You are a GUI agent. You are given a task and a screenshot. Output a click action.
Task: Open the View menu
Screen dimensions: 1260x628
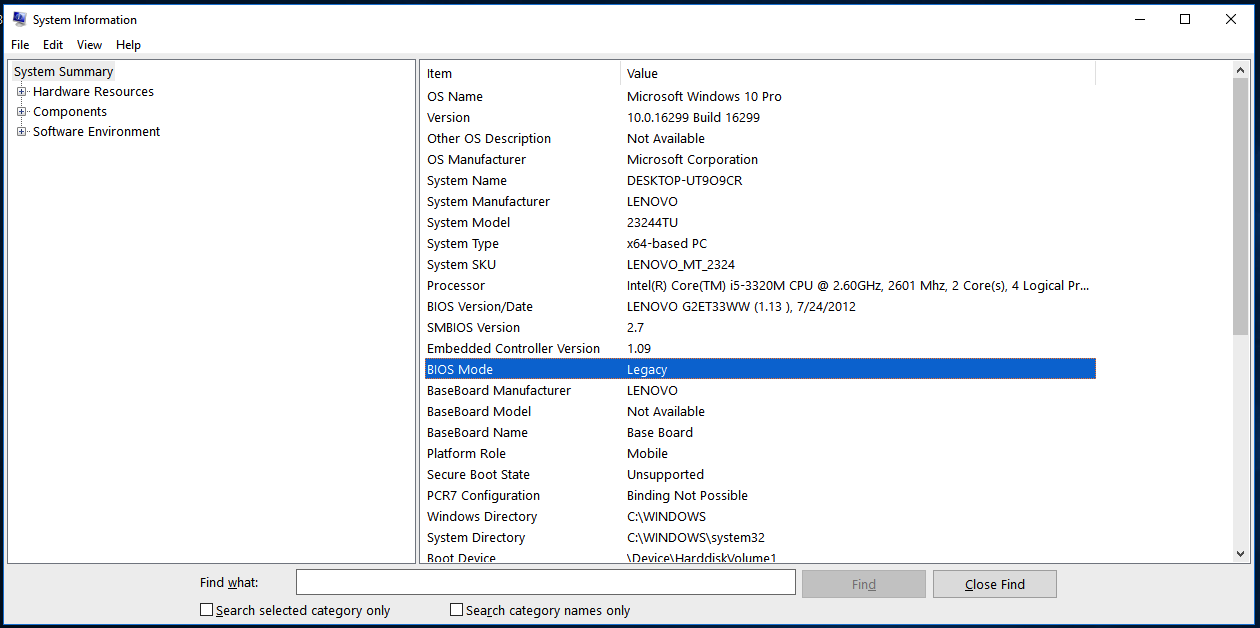point(89,45)
